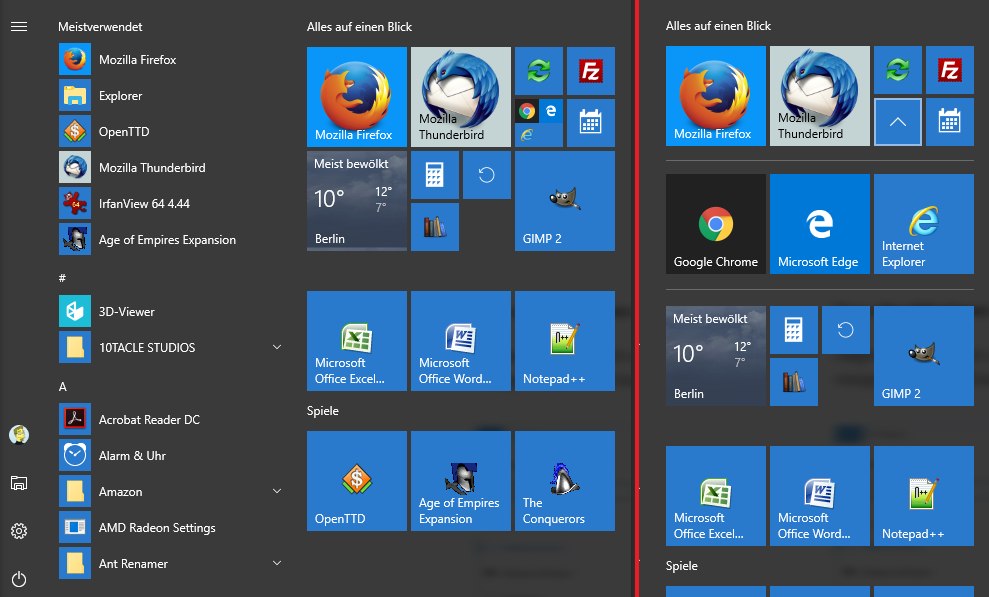
Task: Open Alarm & Uhr app
Action: 170,455
